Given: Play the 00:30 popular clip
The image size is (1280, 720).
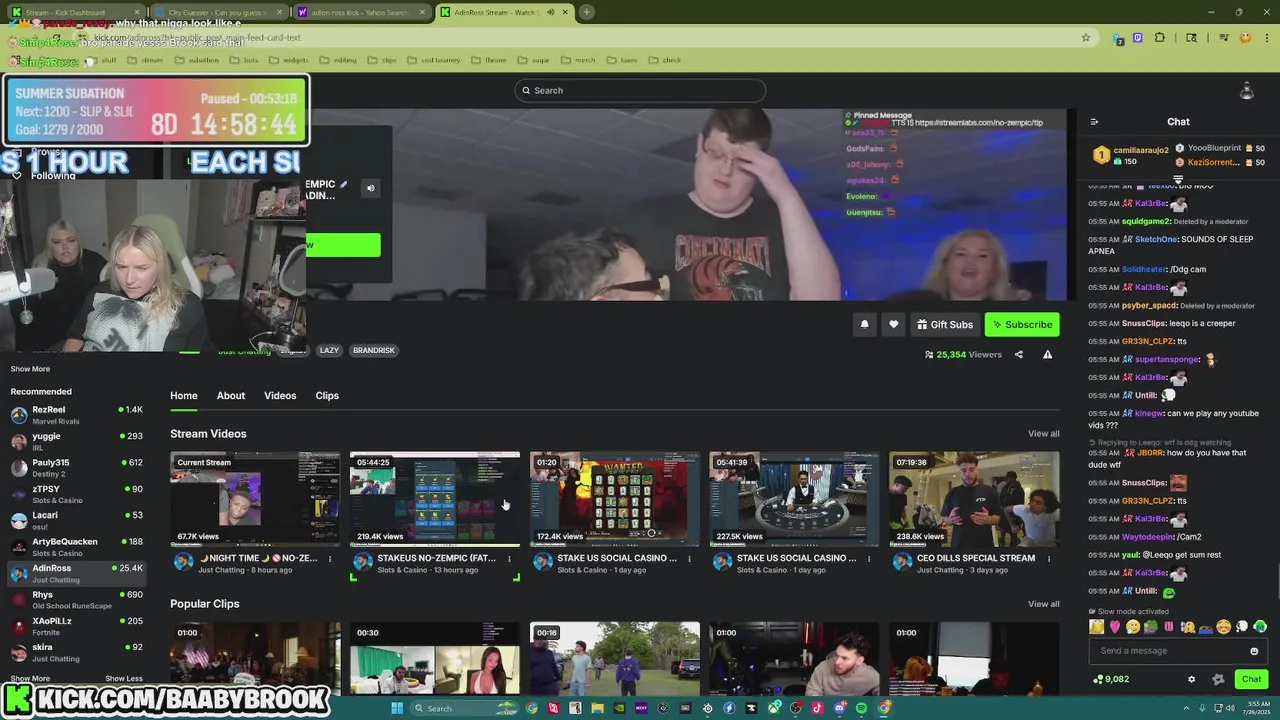Looking at the screenshot, I should (x=434, y=658).
